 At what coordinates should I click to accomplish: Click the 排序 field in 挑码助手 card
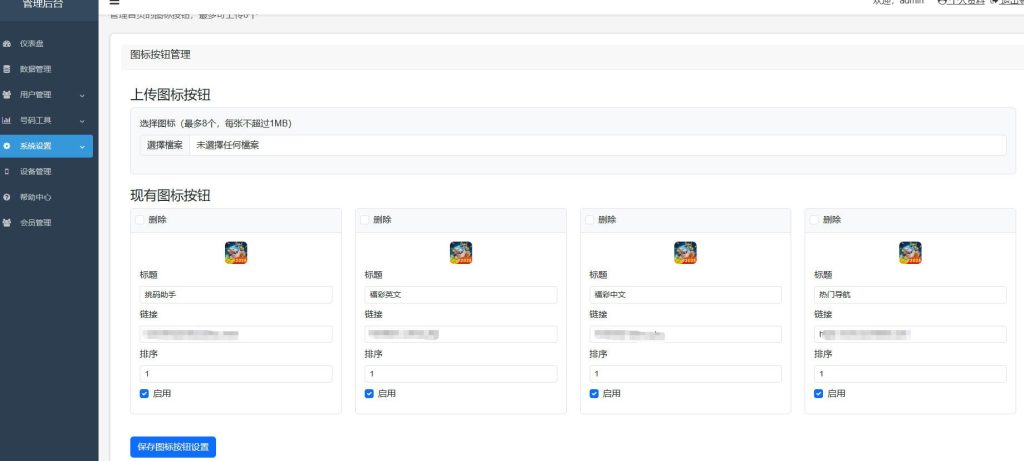click(236, 374)
